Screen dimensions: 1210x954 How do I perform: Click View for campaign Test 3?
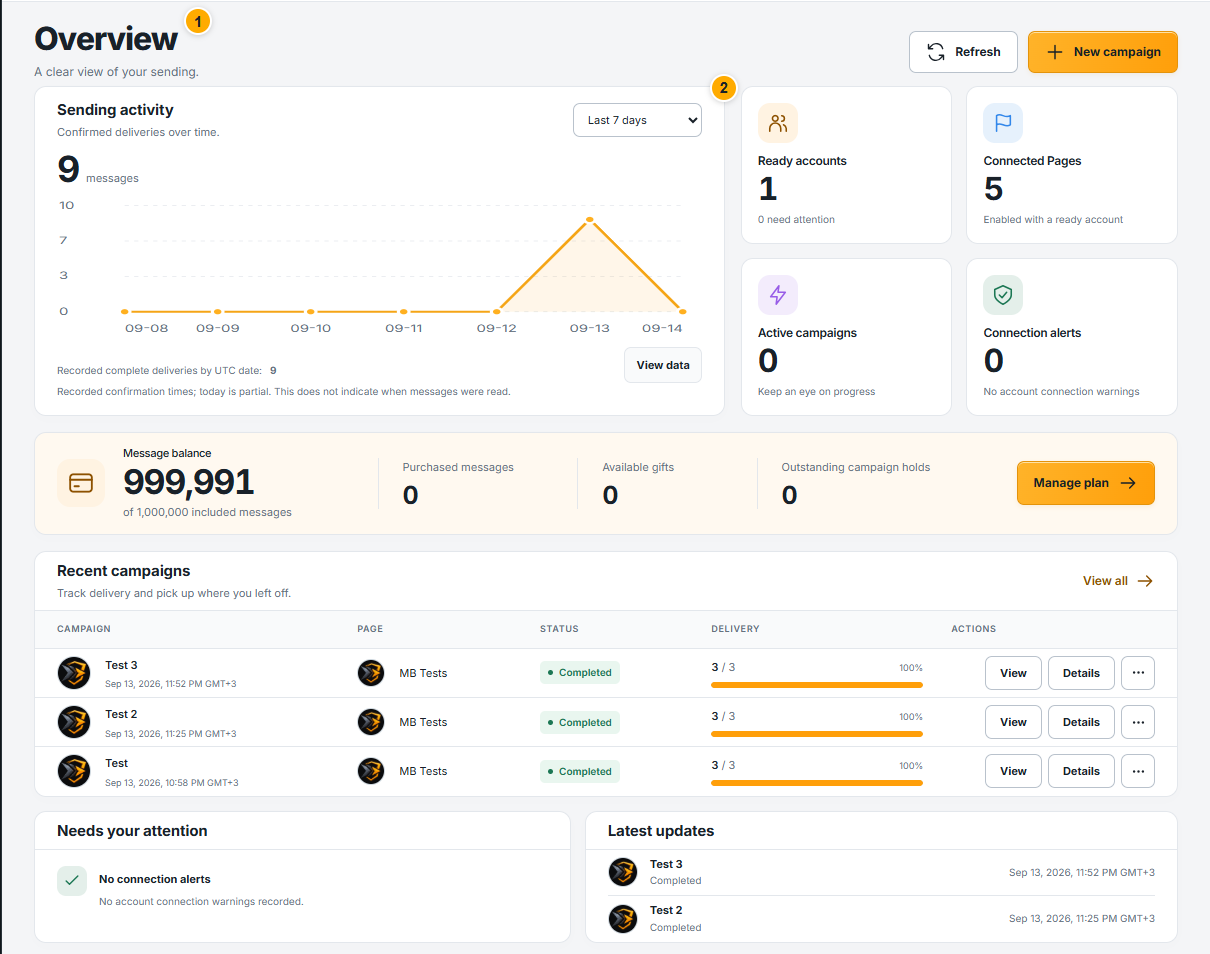click(1013, 673)
